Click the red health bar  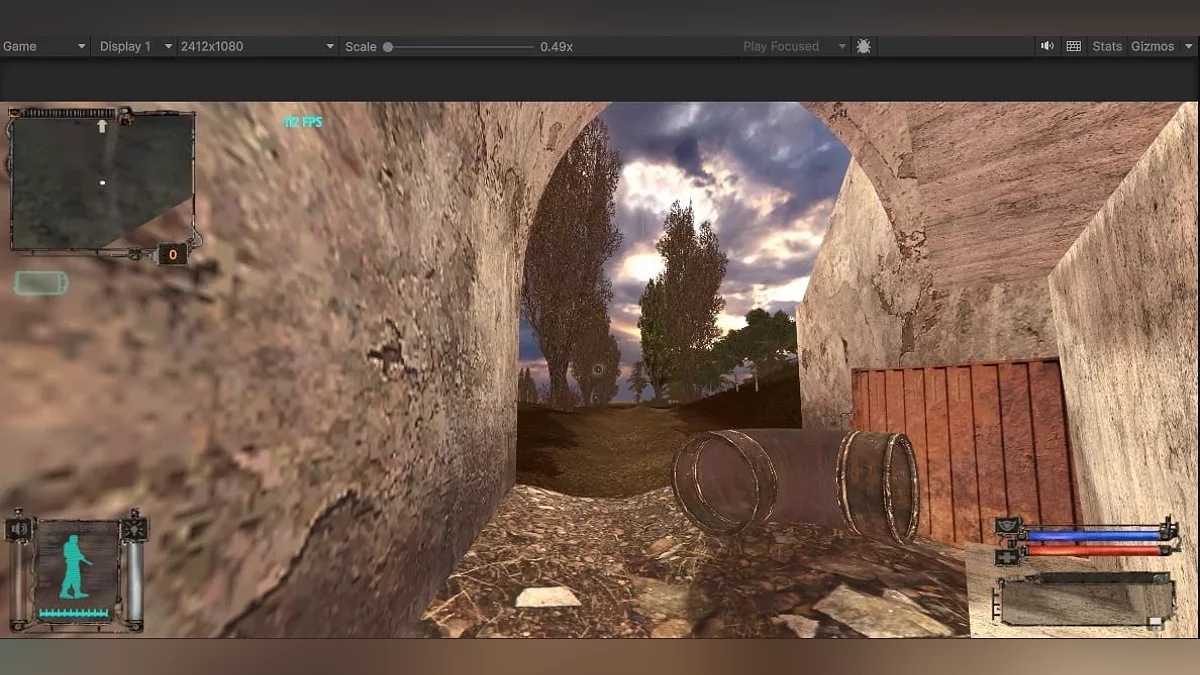pyautogui.click(x=1092, y=550)
